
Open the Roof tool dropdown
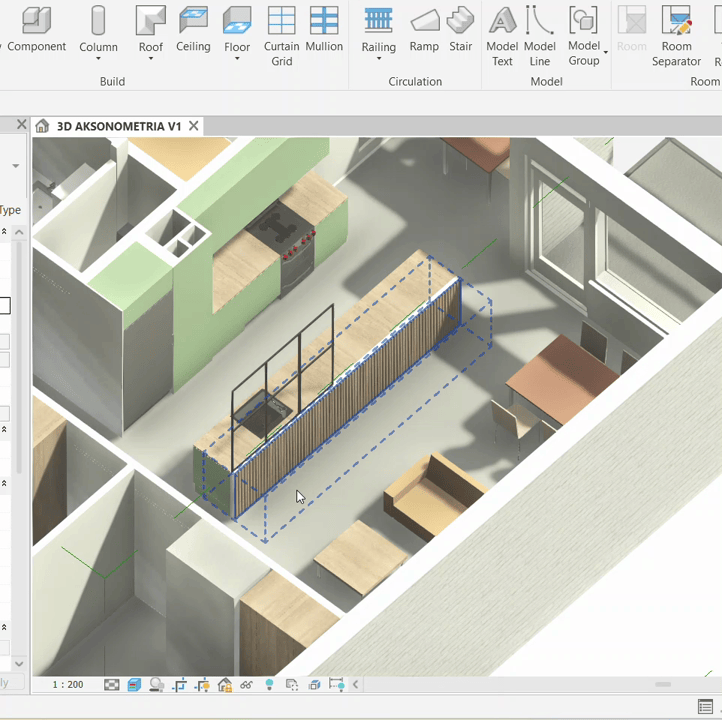pyautogui.click(x=151, y=59)
